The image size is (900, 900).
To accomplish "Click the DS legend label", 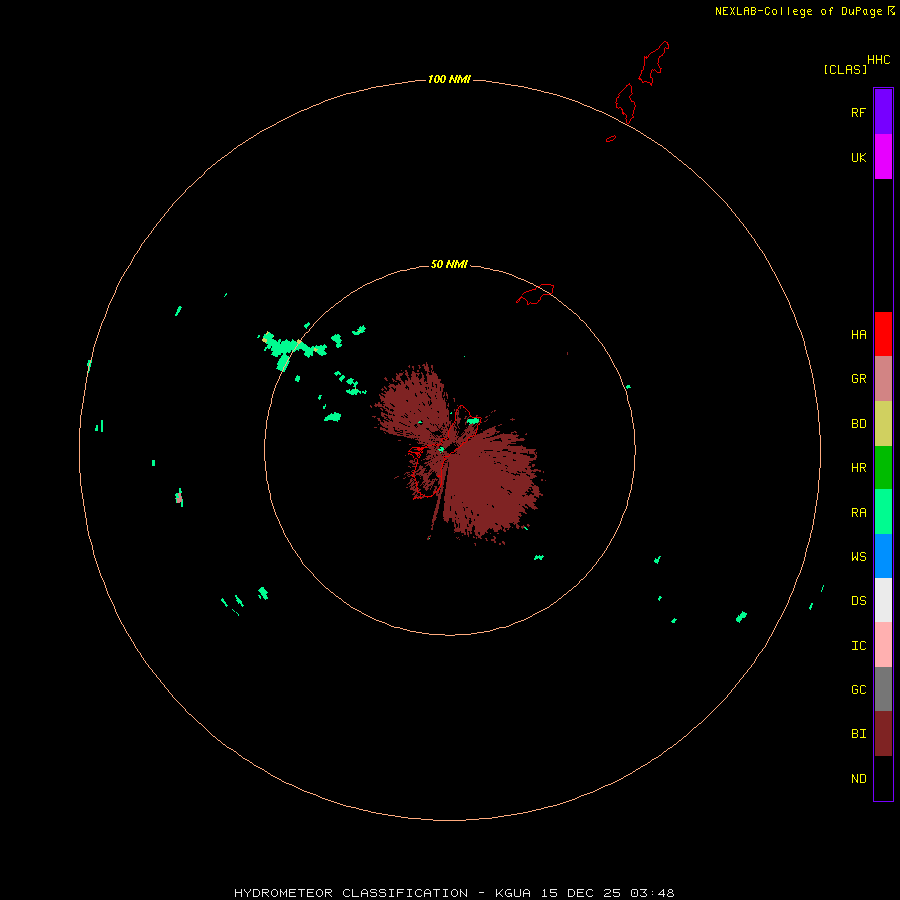I will click(858, 600).
